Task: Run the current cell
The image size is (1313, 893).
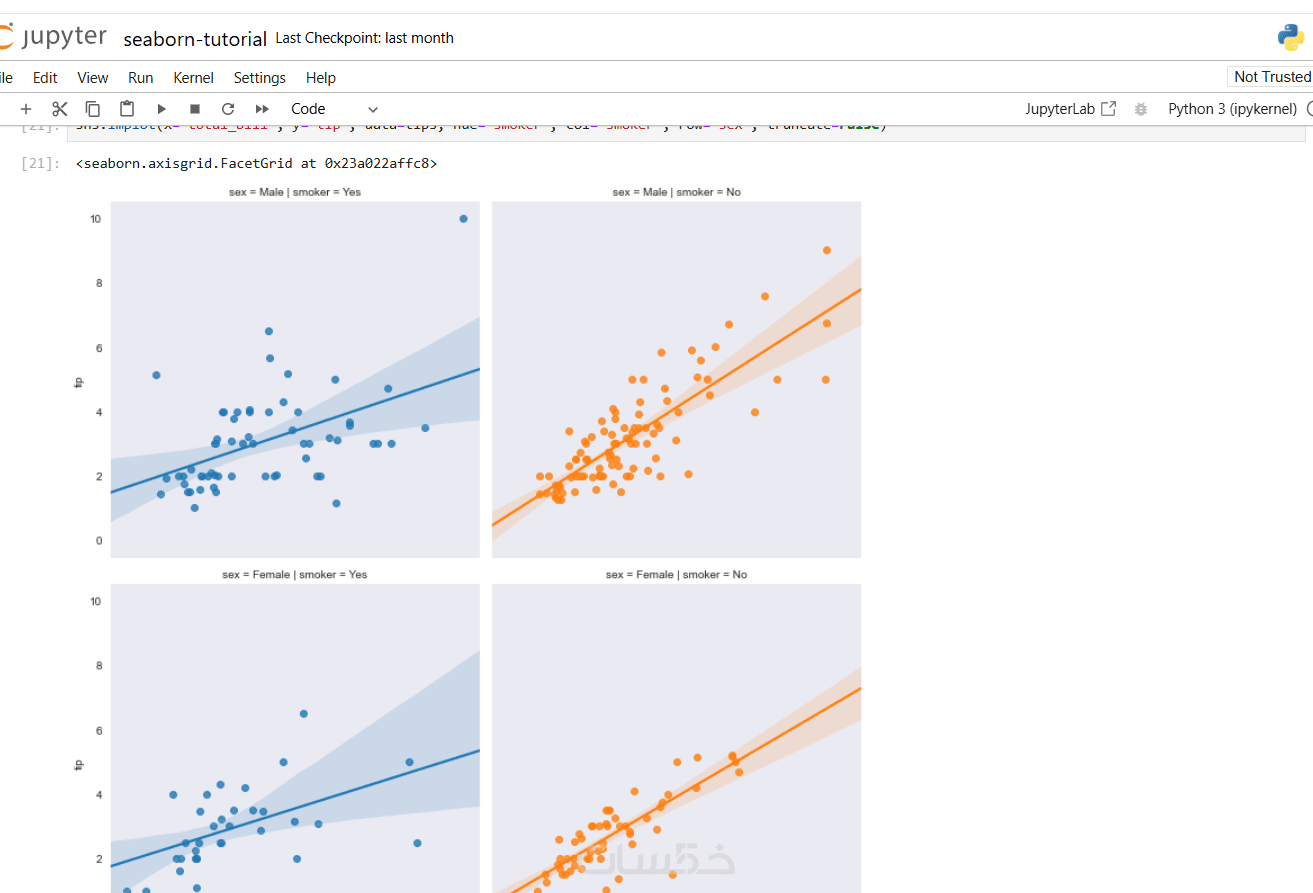Action: 161,109
